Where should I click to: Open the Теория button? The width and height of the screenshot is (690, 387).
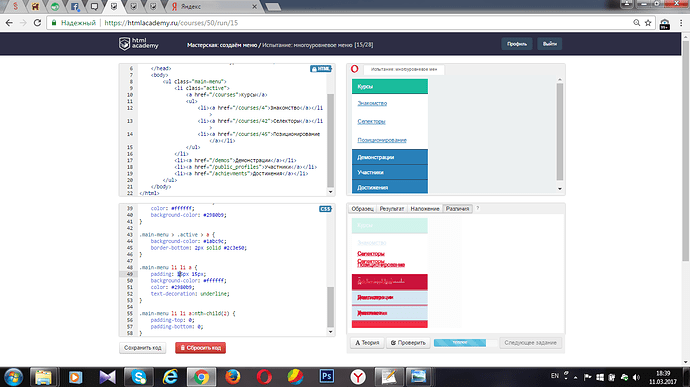tap(367, 343)
